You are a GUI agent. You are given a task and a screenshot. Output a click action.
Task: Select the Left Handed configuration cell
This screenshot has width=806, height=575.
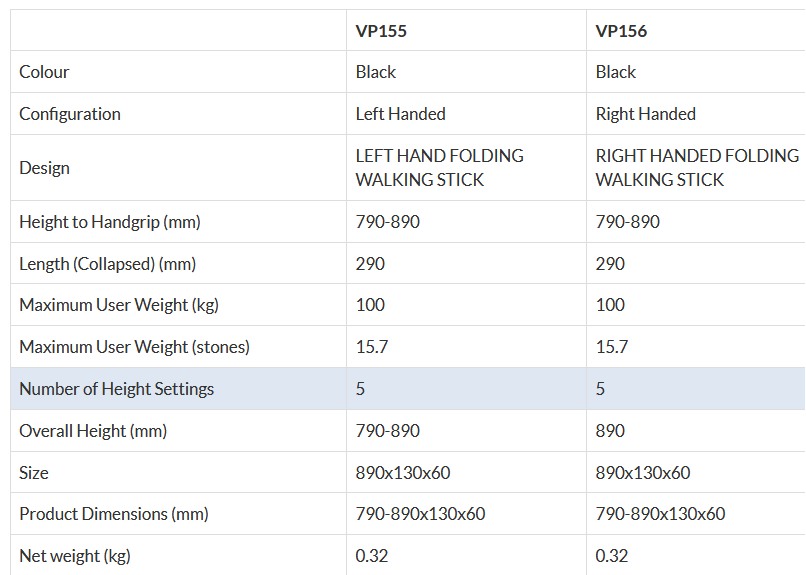pos(400,114)
